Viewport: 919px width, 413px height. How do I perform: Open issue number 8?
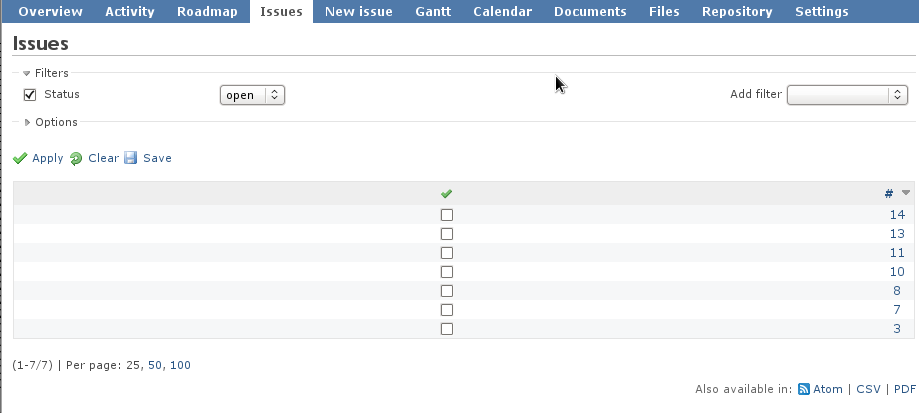pyautogui.click(x=897, y=291)
